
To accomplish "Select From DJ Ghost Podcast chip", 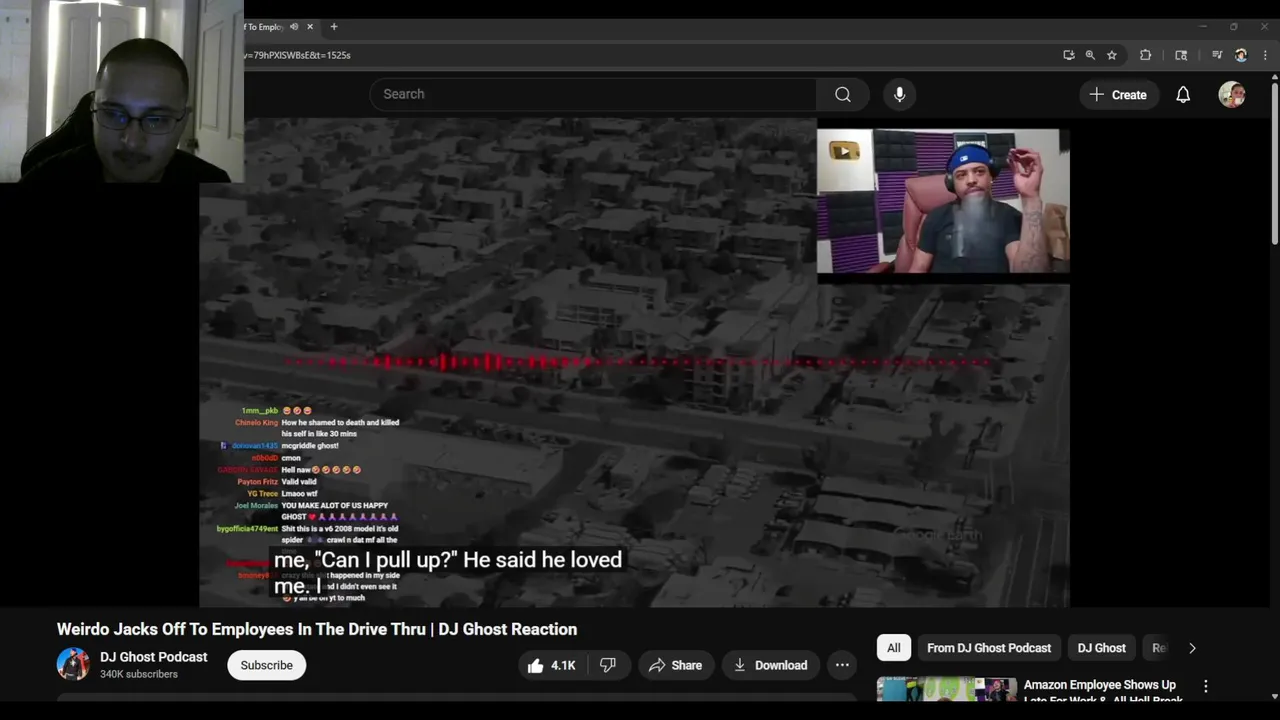I will click(x=989, y=648).
